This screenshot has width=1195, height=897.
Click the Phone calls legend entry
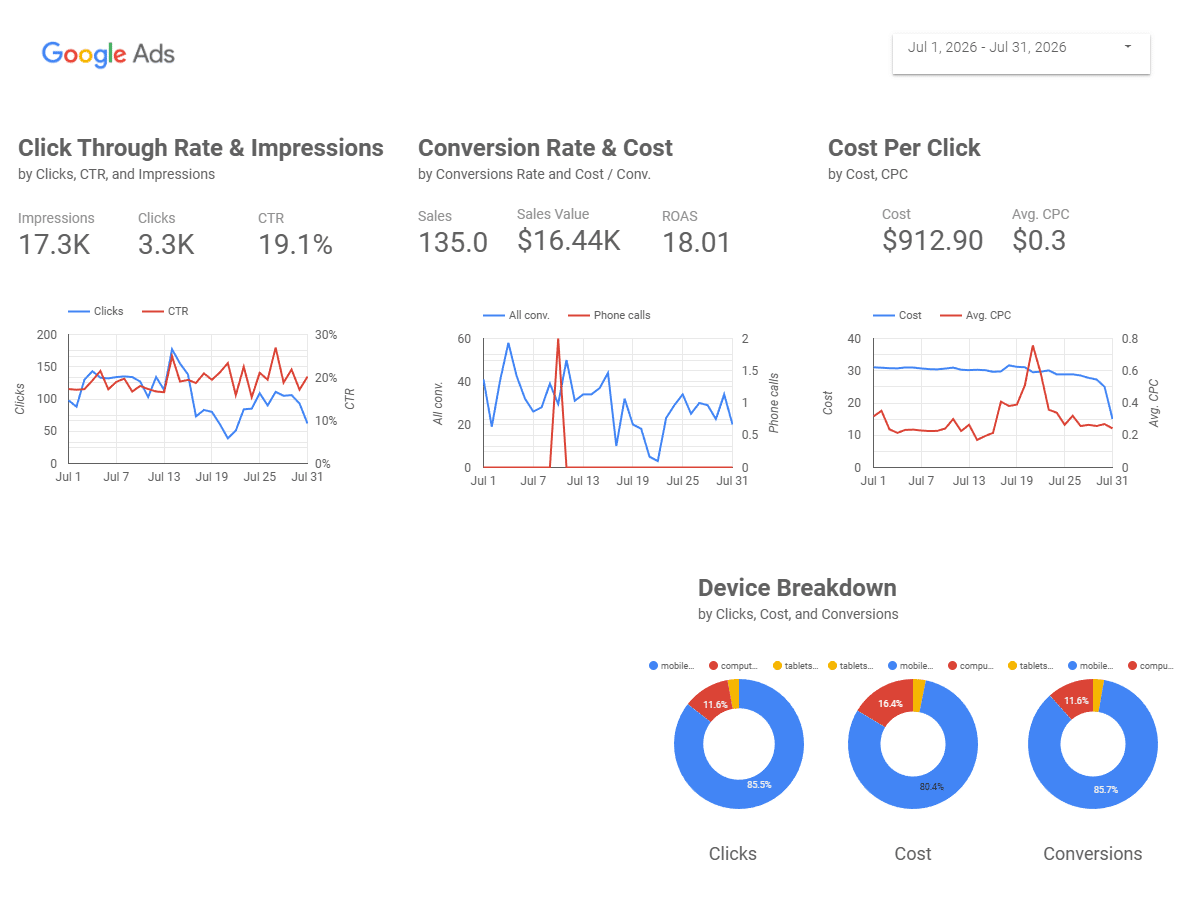(x=609, y=315)
